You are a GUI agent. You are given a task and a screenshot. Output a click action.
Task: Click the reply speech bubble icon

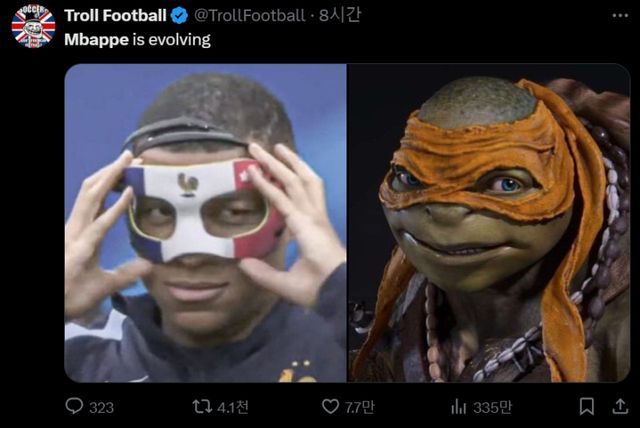coord(74,407)
